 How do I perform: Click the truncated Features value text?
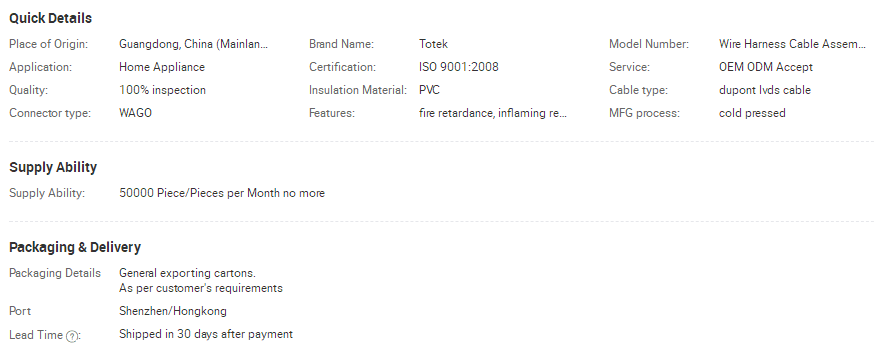(493, 113)
